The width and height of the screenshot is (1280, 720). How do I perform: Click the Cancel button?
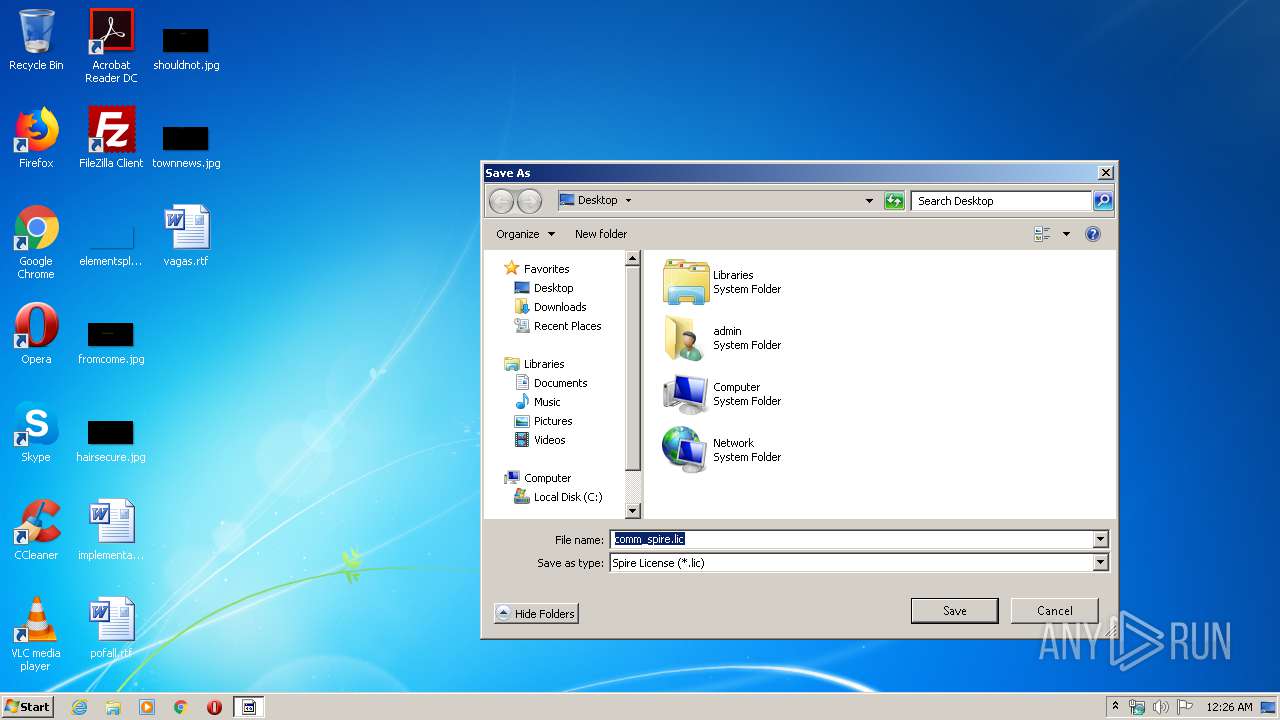(x=1054, y=611)
